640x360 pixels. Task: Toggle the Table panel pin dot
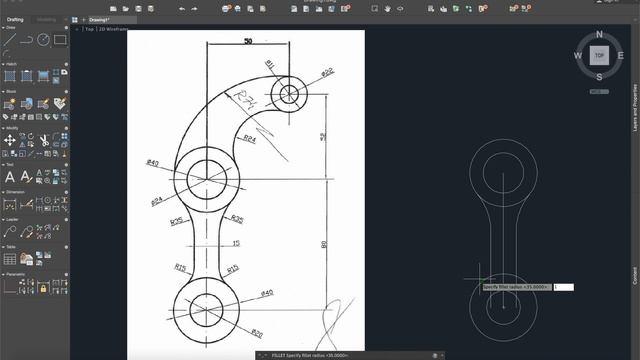click(66, 247)
